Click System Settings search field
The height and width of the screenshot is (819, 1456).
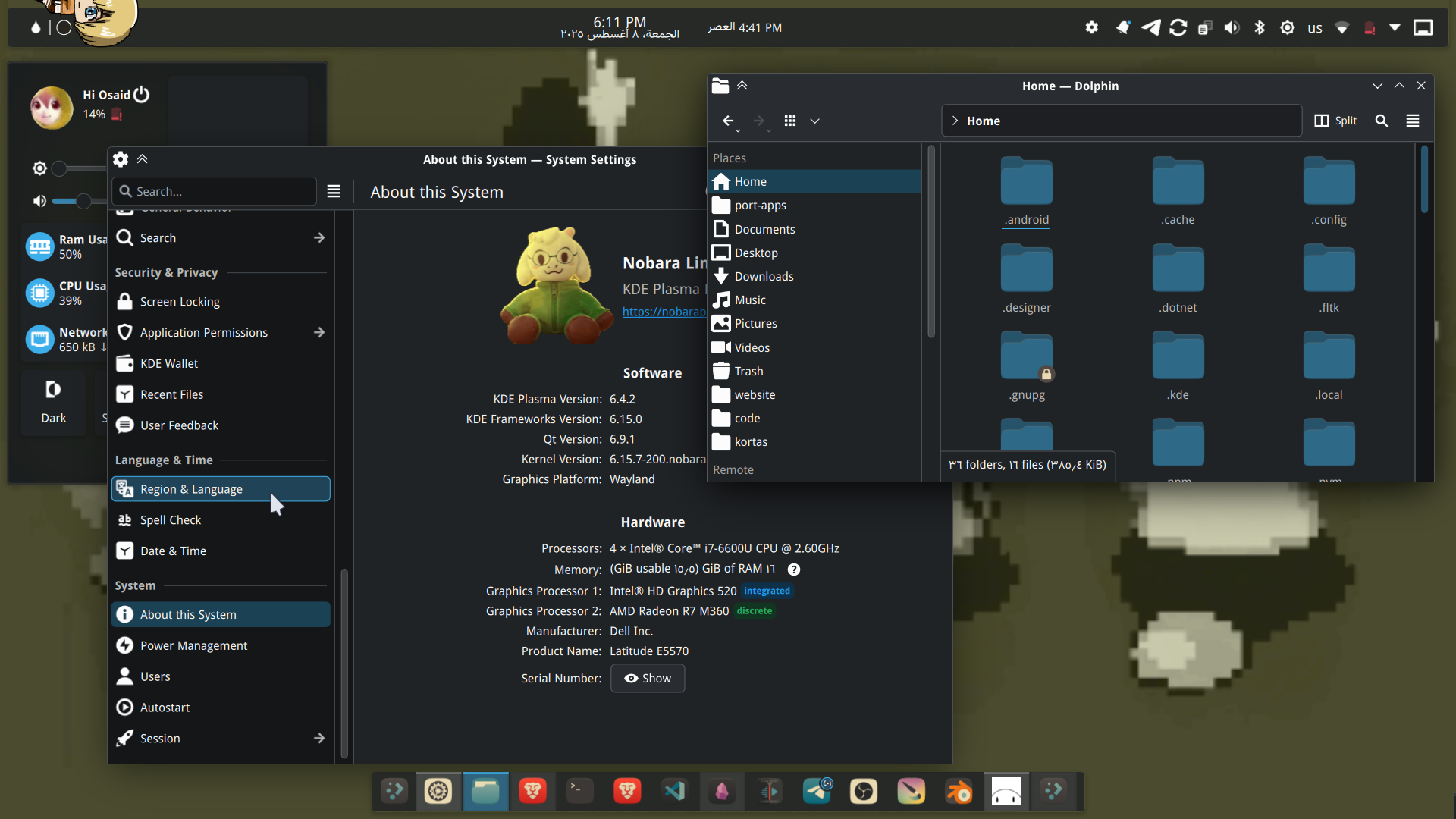coord(215,192)
